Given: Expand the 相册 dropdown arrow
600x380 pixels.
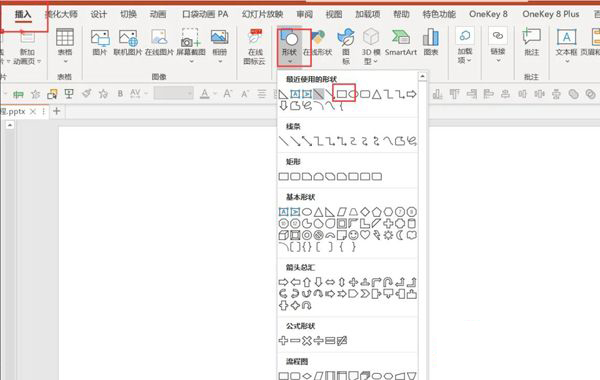Looking at the screenshot, I should coord(220,61).
